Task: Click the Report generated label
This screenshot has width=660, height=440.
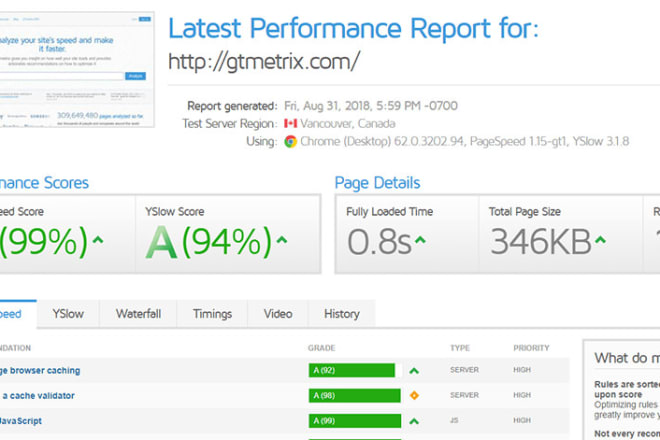Action: [x=232, y=106]
